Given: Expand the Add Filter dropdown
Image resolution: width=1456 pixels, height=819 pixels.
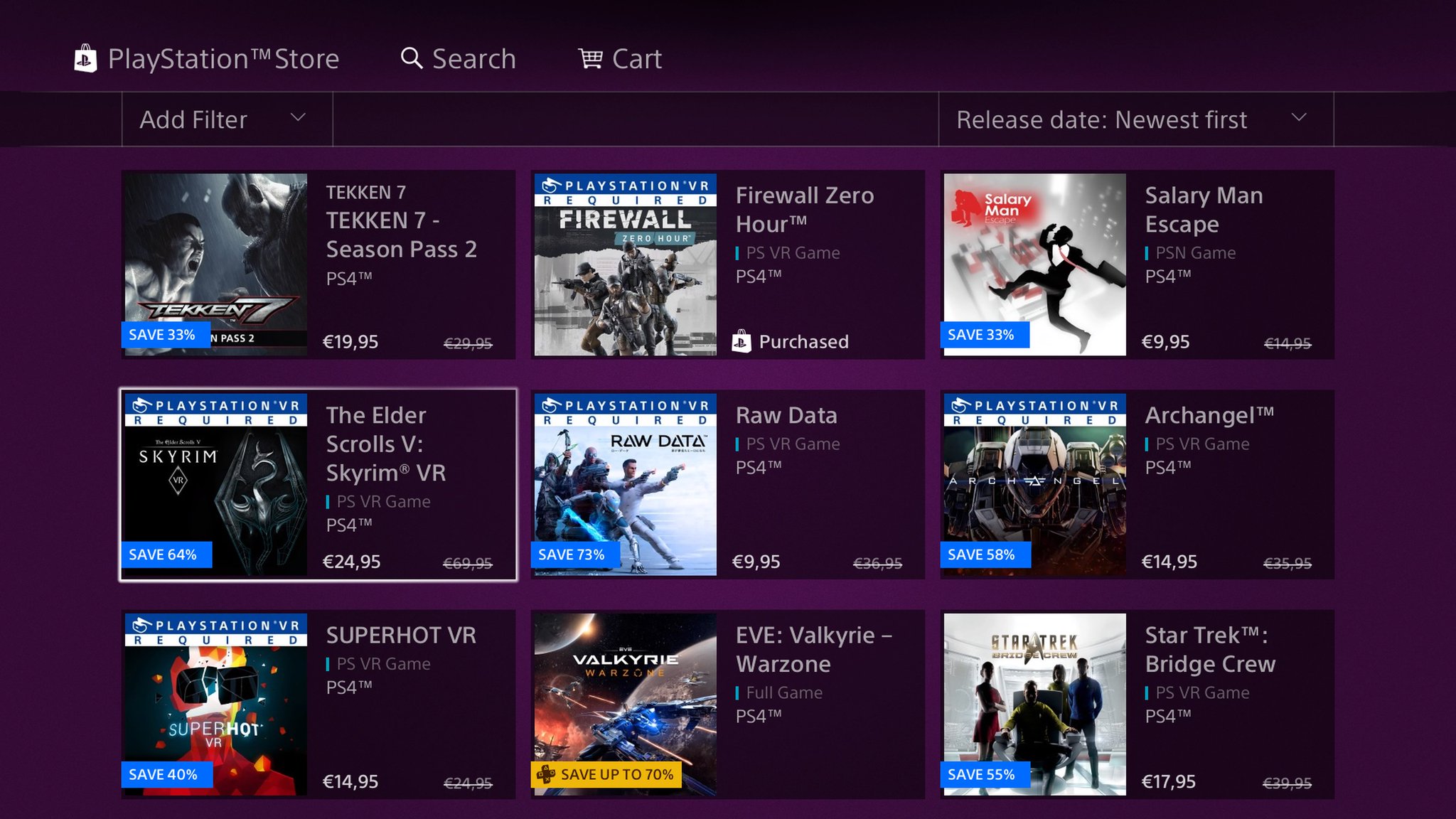Looking at the screenshot, I should (x=227, y=119).
